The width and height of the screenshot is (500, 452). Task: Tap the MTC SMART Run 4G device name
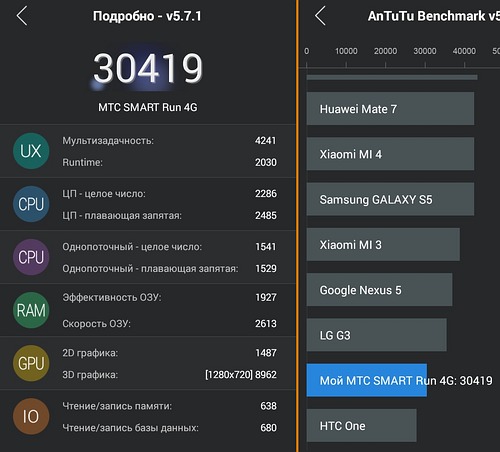point(148,107)
